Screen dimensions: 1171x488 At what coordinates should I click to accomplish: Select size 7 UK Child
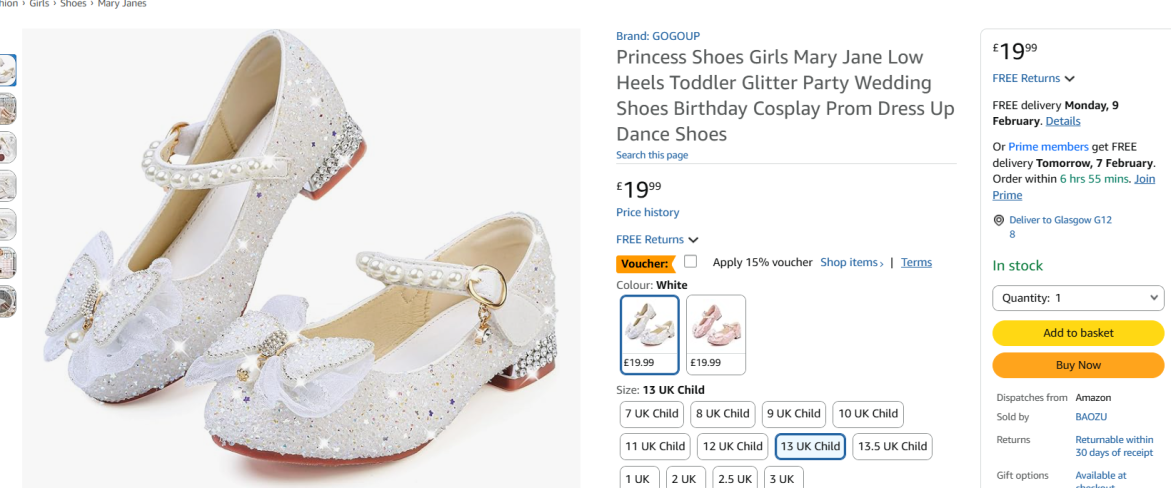click(x=652, y=414)
